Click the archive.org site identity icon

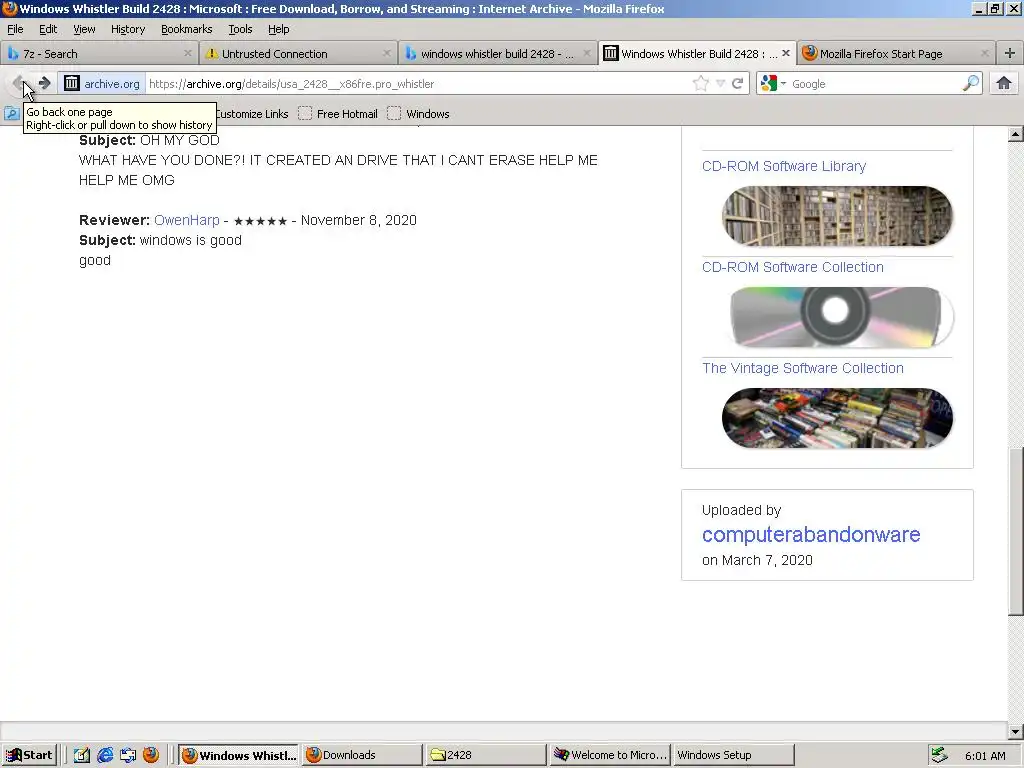pos(102,84)
